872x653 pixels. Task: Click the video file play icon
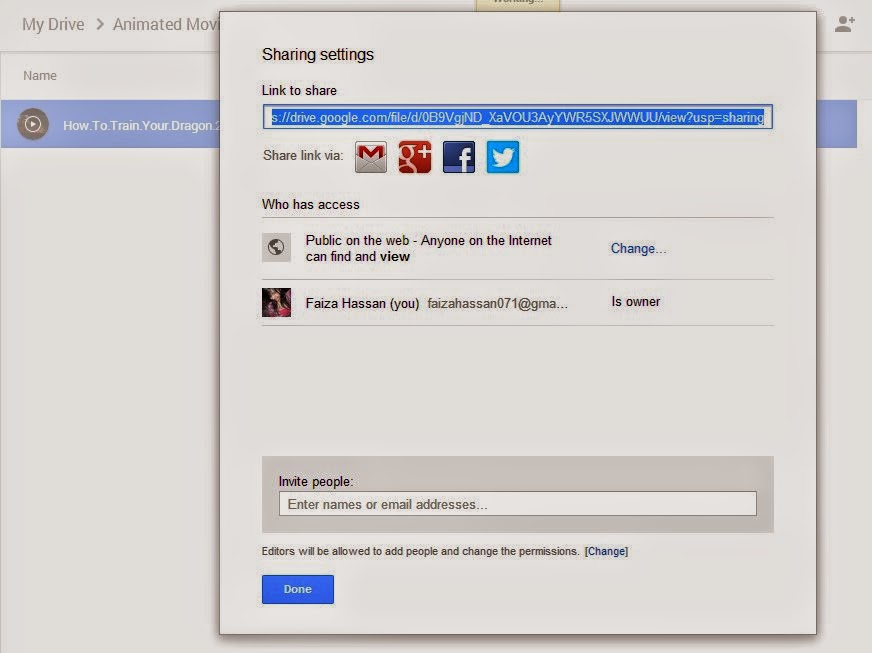(33, 124)
